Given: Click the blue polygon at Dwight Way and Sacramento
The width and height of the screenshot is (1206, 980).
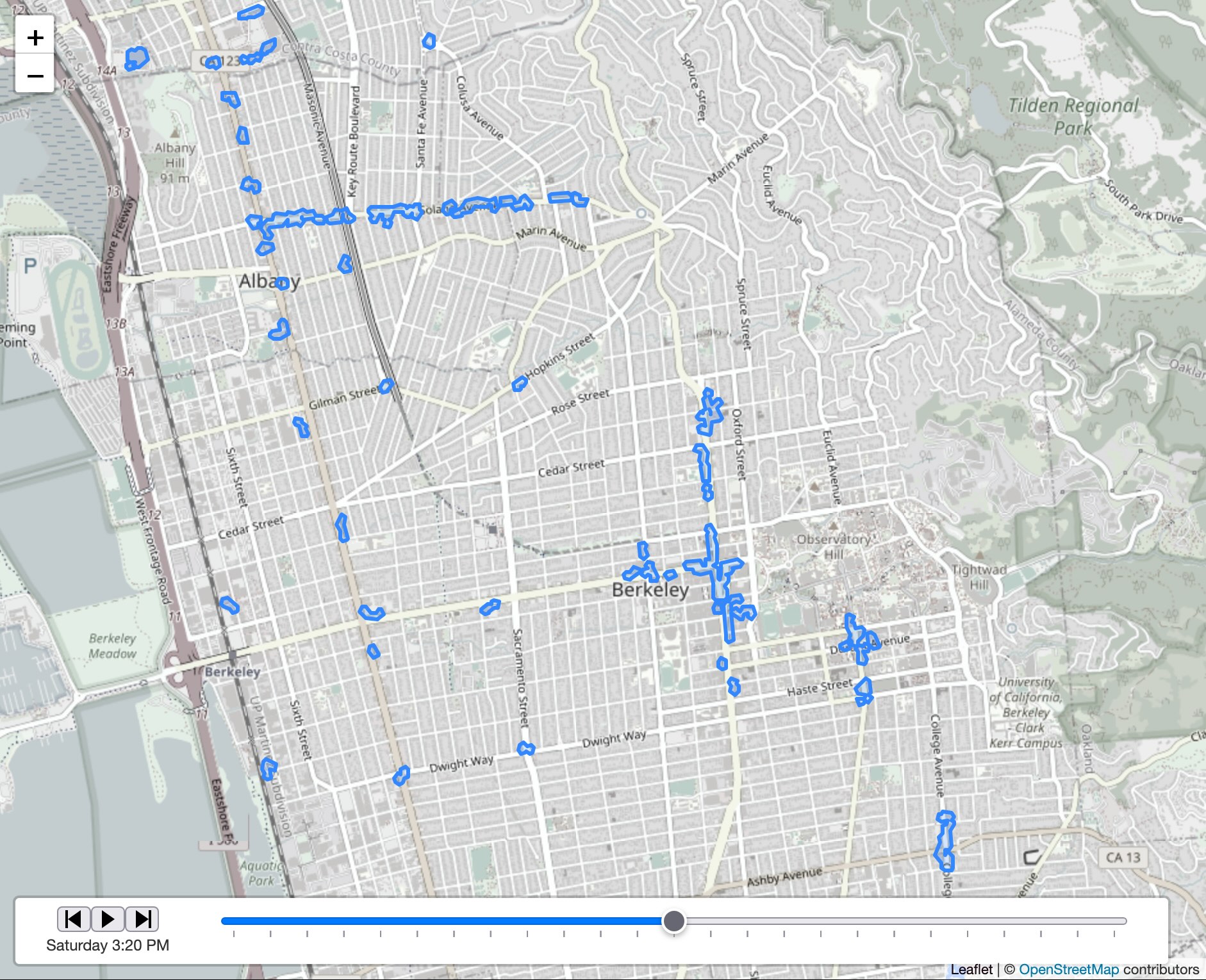Looking at the screenshot, I should click(525, 748).
